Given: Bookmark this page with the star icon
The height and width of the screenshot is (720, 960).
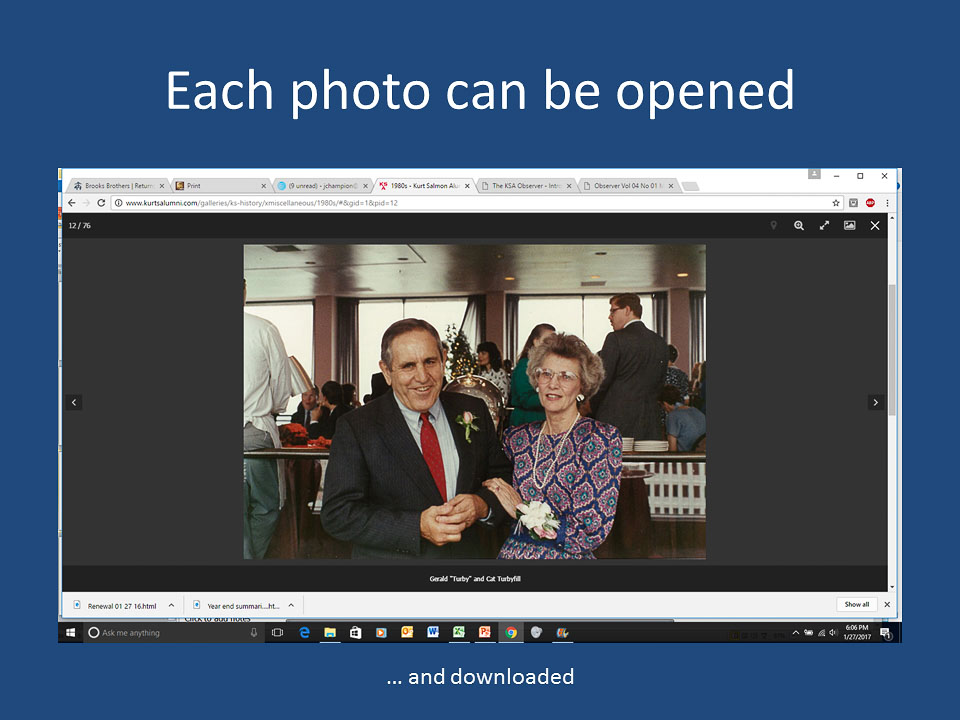Looking at the screenshot, I should click(836, 202).
